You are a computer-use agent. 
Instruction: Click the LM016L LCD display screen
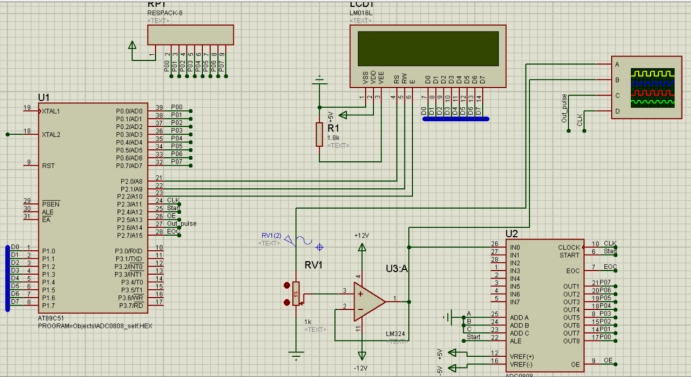428,49
